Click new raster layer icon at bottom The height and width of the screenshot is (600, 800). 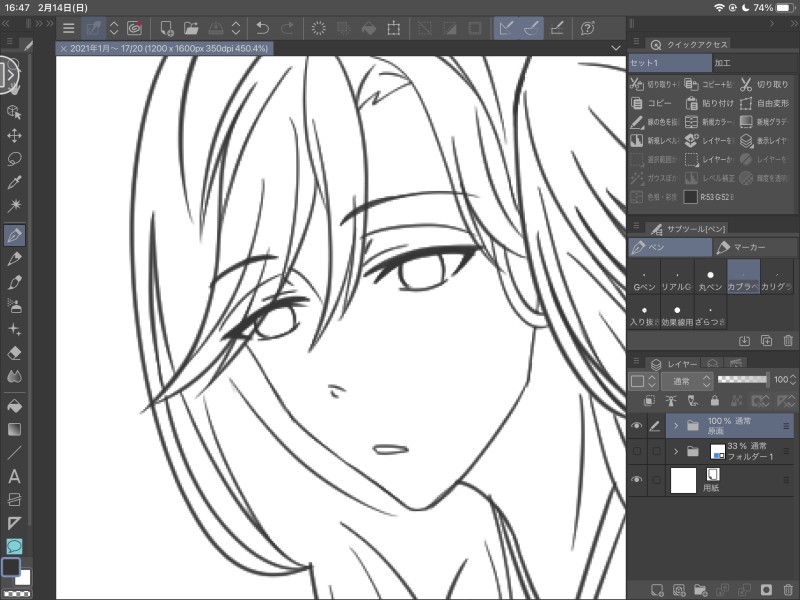click(x=657, y=590)
